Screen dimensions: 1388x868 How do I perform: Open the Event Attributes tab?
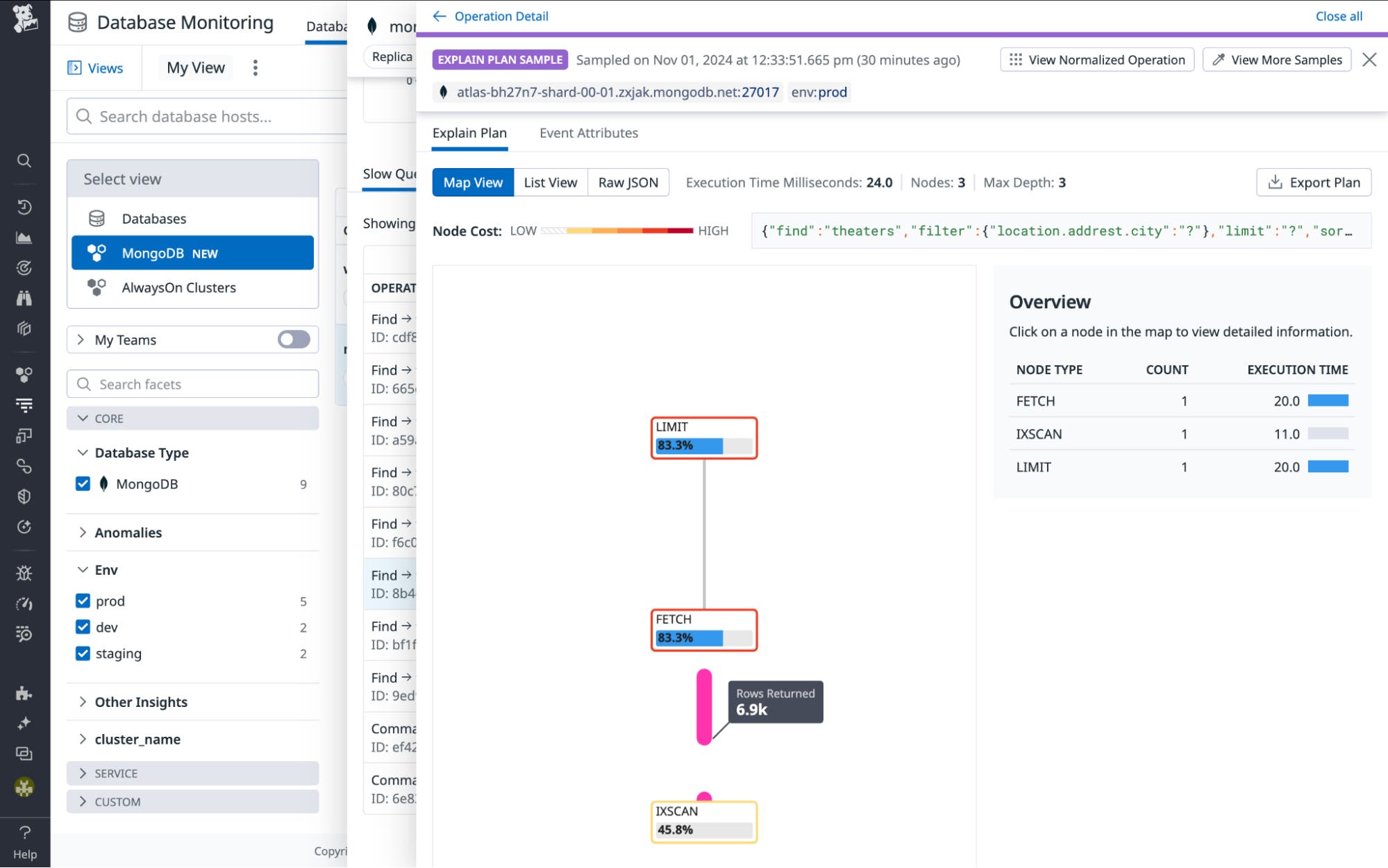tap(588, 133)
